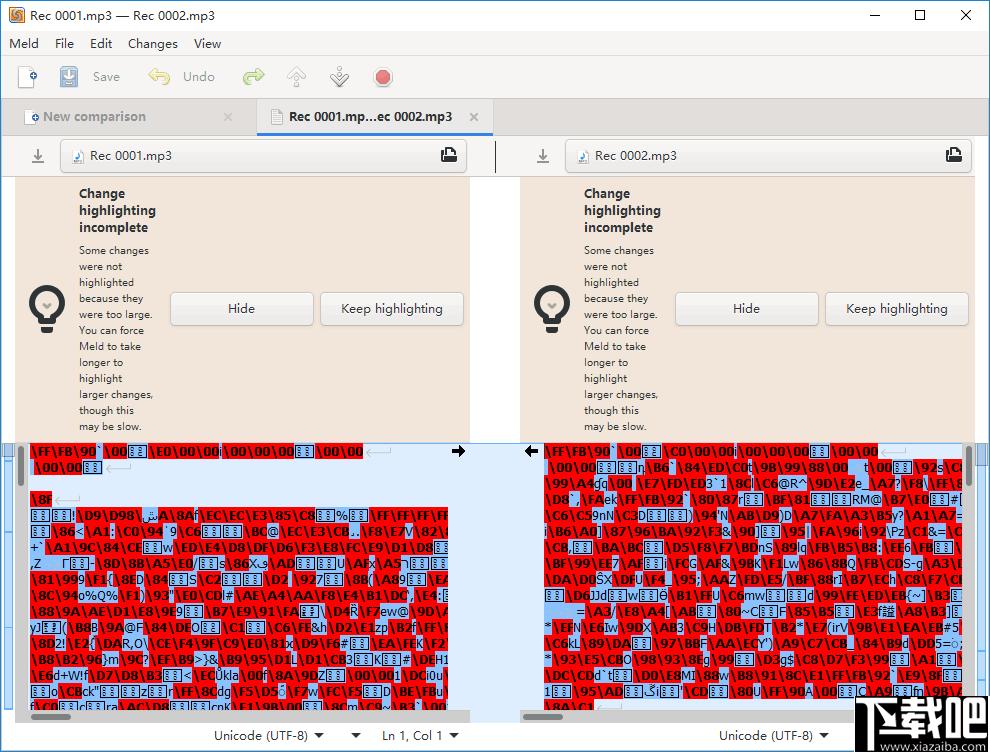Open the File menu

pyautogui.click(x=64, y=44)
